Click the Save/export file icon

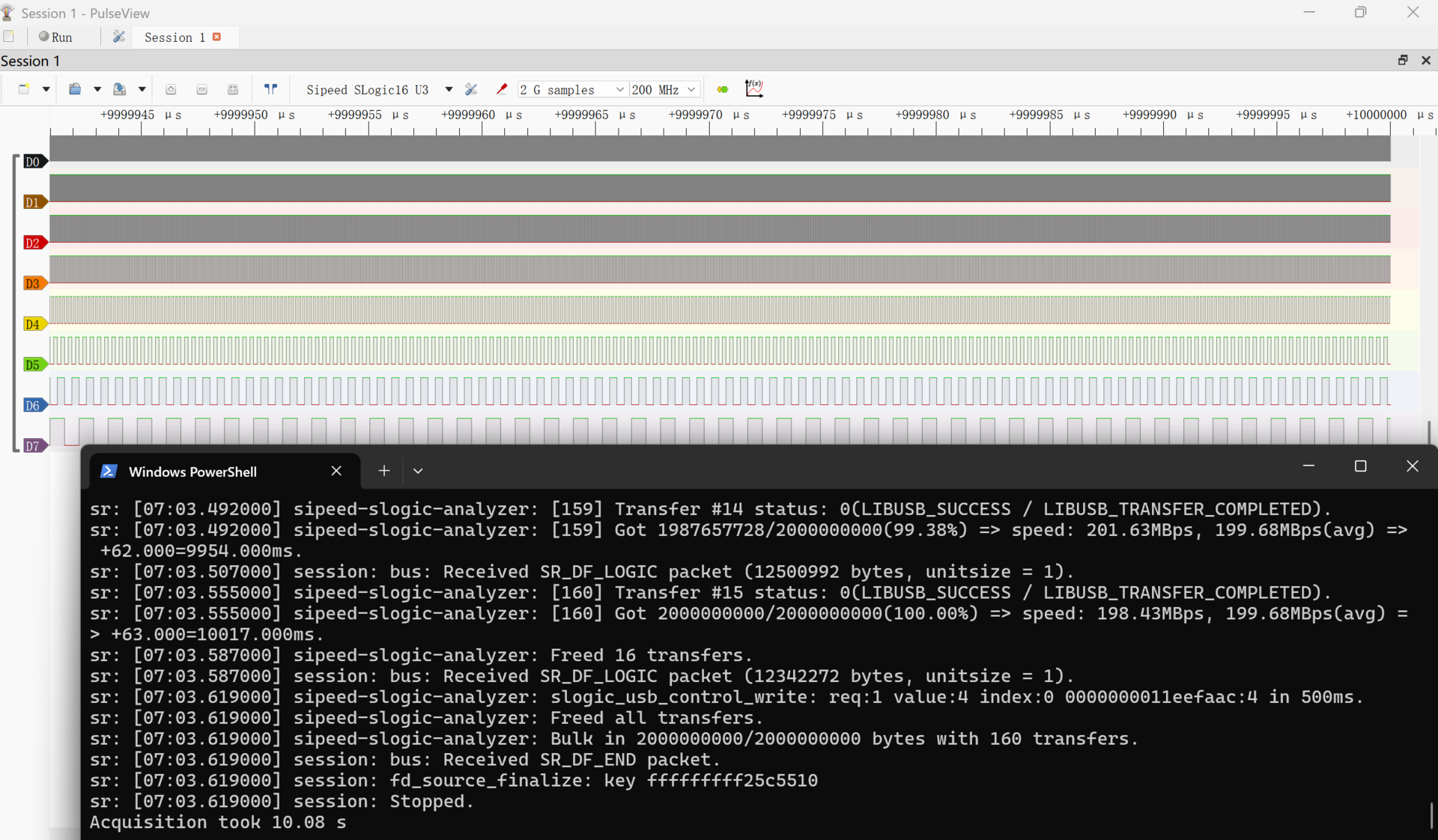tap(119, 89)
